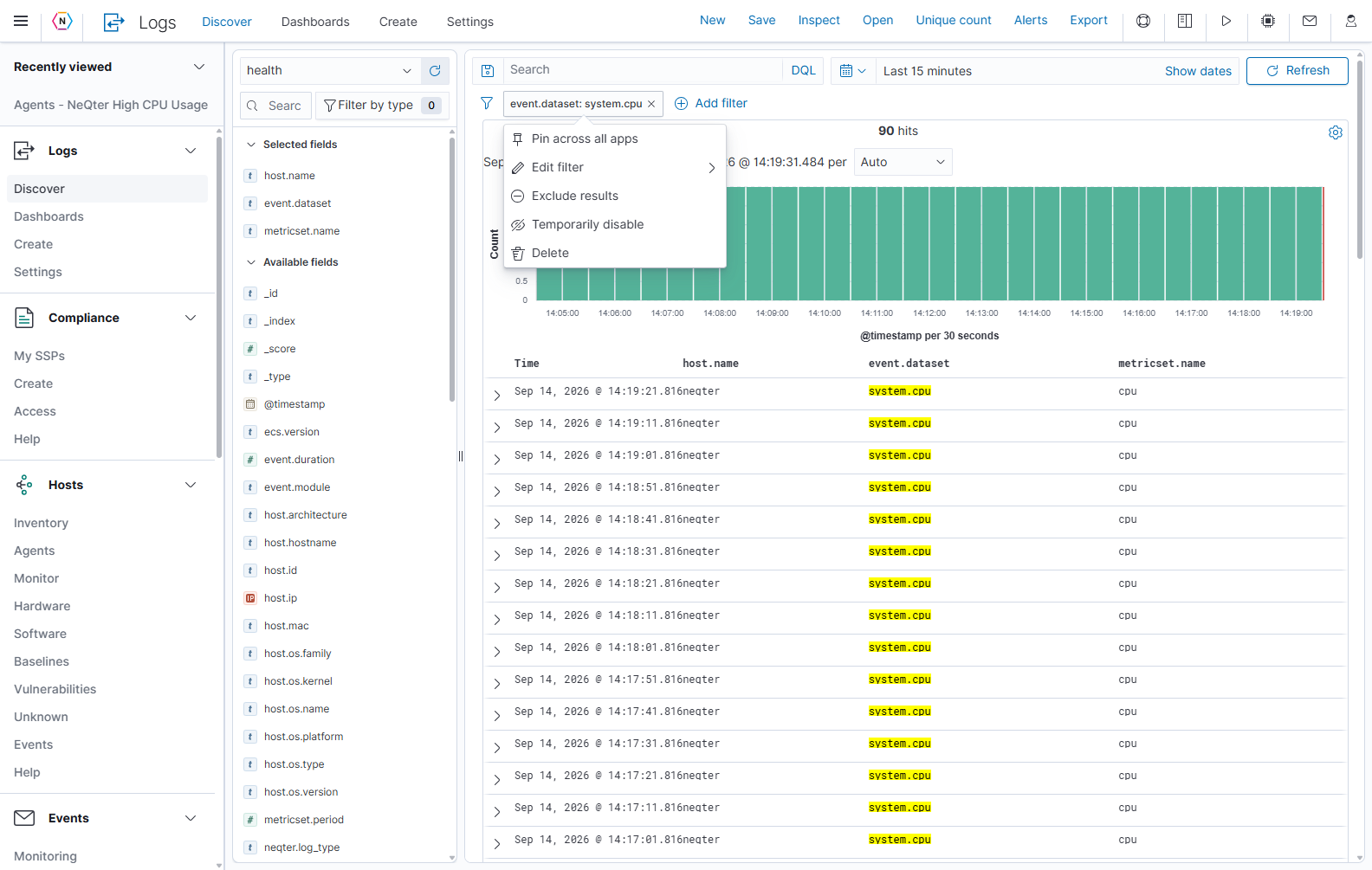Click the main Search query field
Viewport: 1372px width, 870px height.
(x=643, y=70)
